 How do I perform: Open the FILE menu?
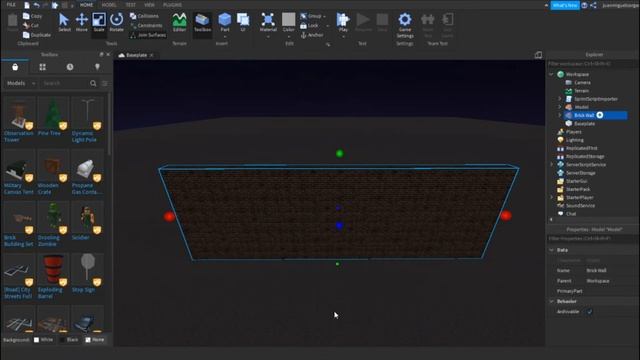(x=11, y=5)
